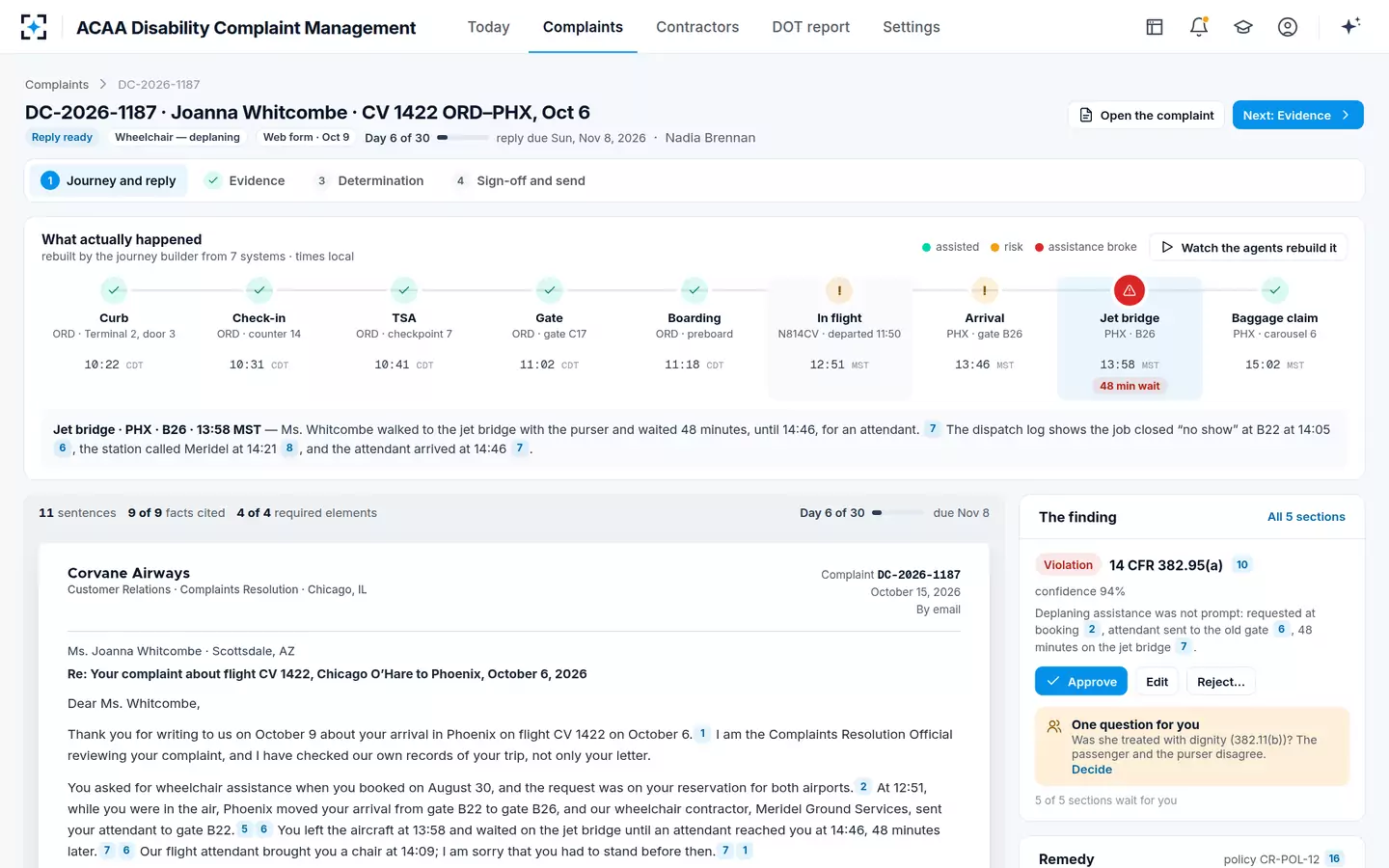Click the layout panel icon in header
1389x868 pixels.
1155,27
